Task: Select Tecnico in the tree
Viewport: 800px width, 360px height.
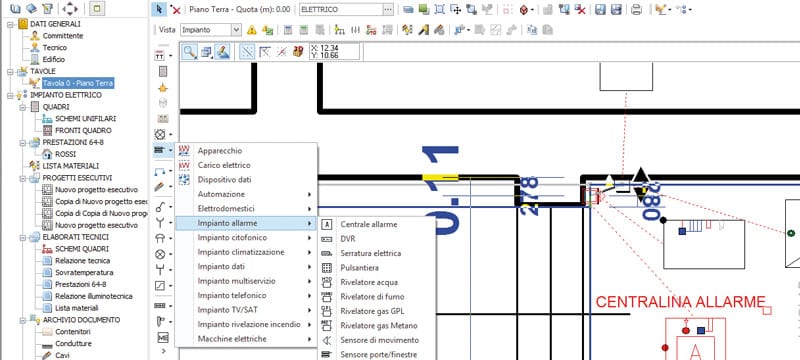Action: (55, 47)
